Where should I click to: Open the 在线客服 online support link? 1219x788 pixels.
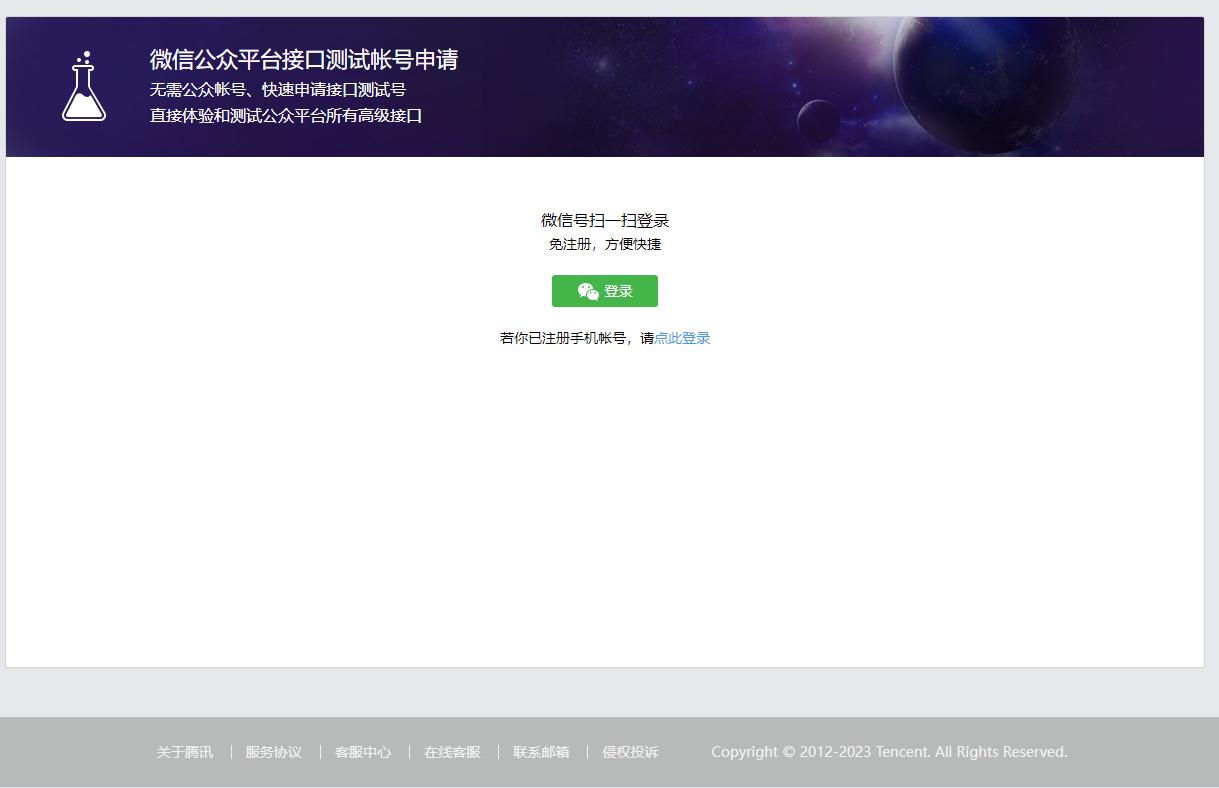click(452, 752)
